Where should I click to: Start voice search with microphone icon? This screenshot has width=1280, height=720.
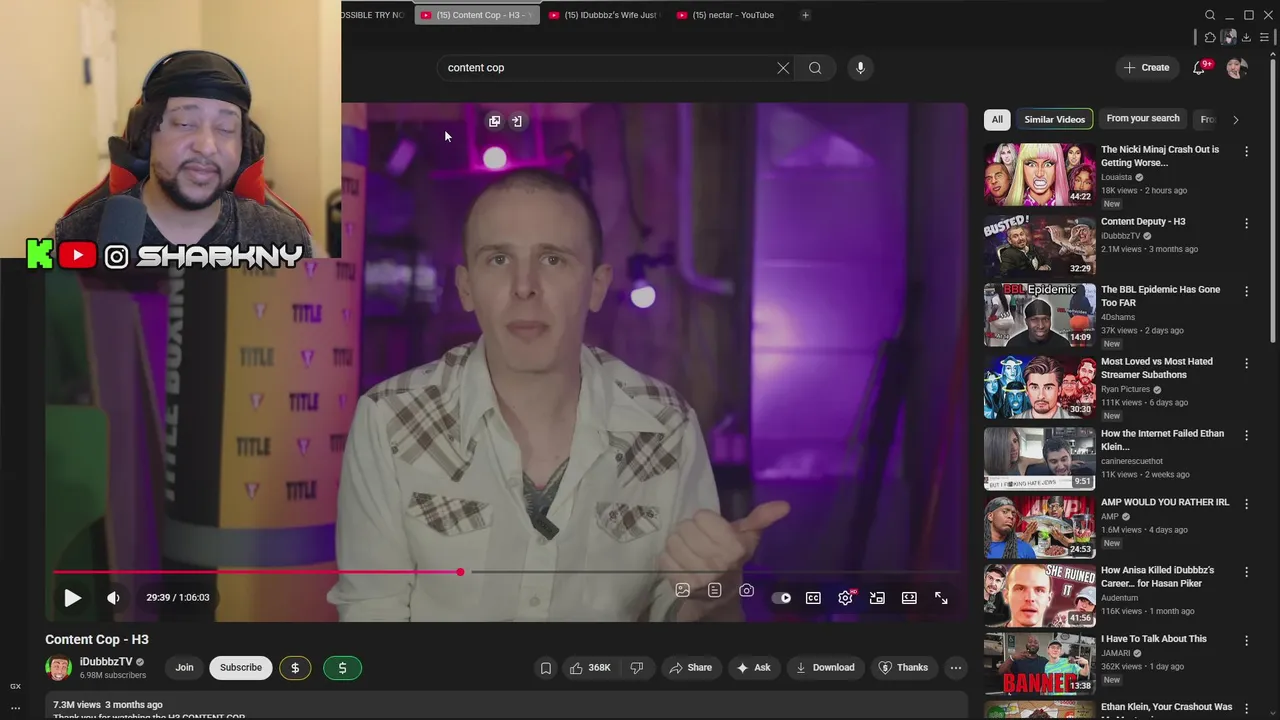(860, 68)
